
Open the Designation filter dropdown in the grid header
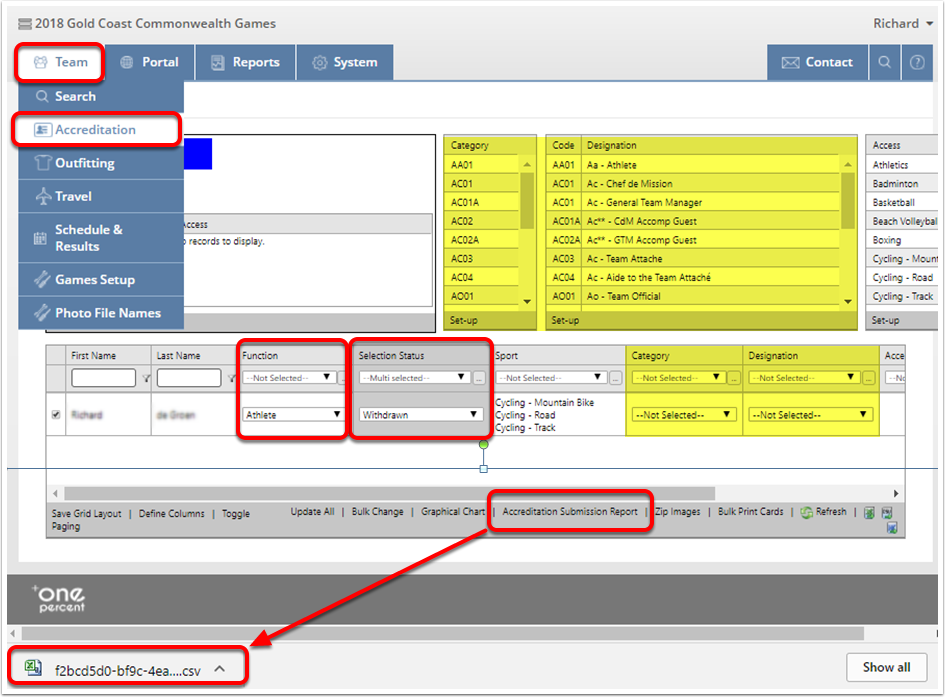pyautogui.click(x=804, y=378)
